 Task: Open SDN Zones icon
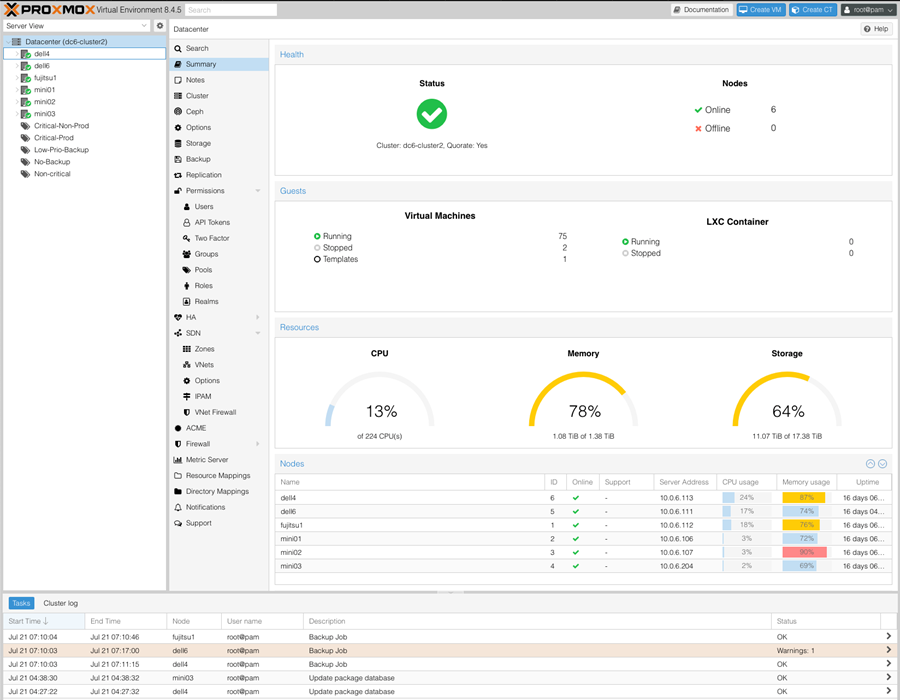tap(187, 349)
